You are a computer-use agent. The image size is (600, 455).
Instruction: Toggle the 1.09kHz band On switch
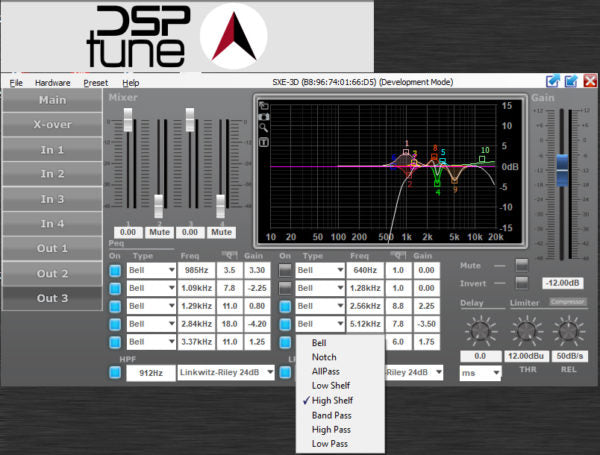click(x=115, y=289)
